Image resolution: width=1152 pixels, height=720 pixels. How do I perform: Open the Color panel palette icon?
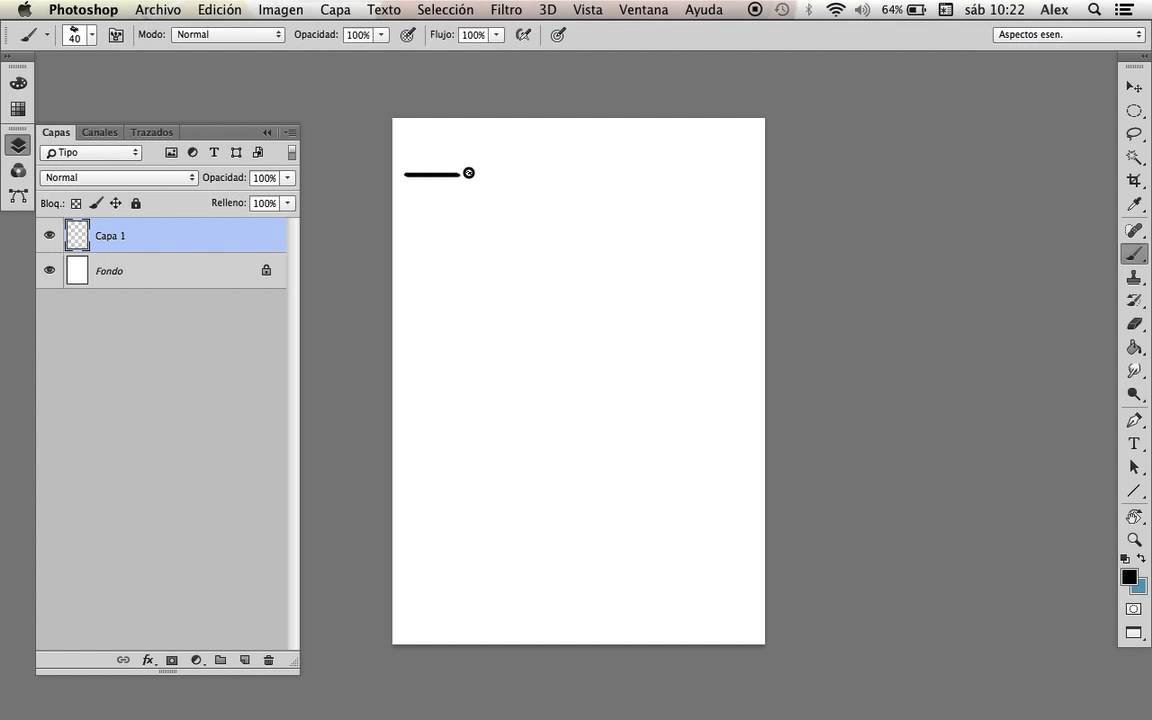coord(18,83)
